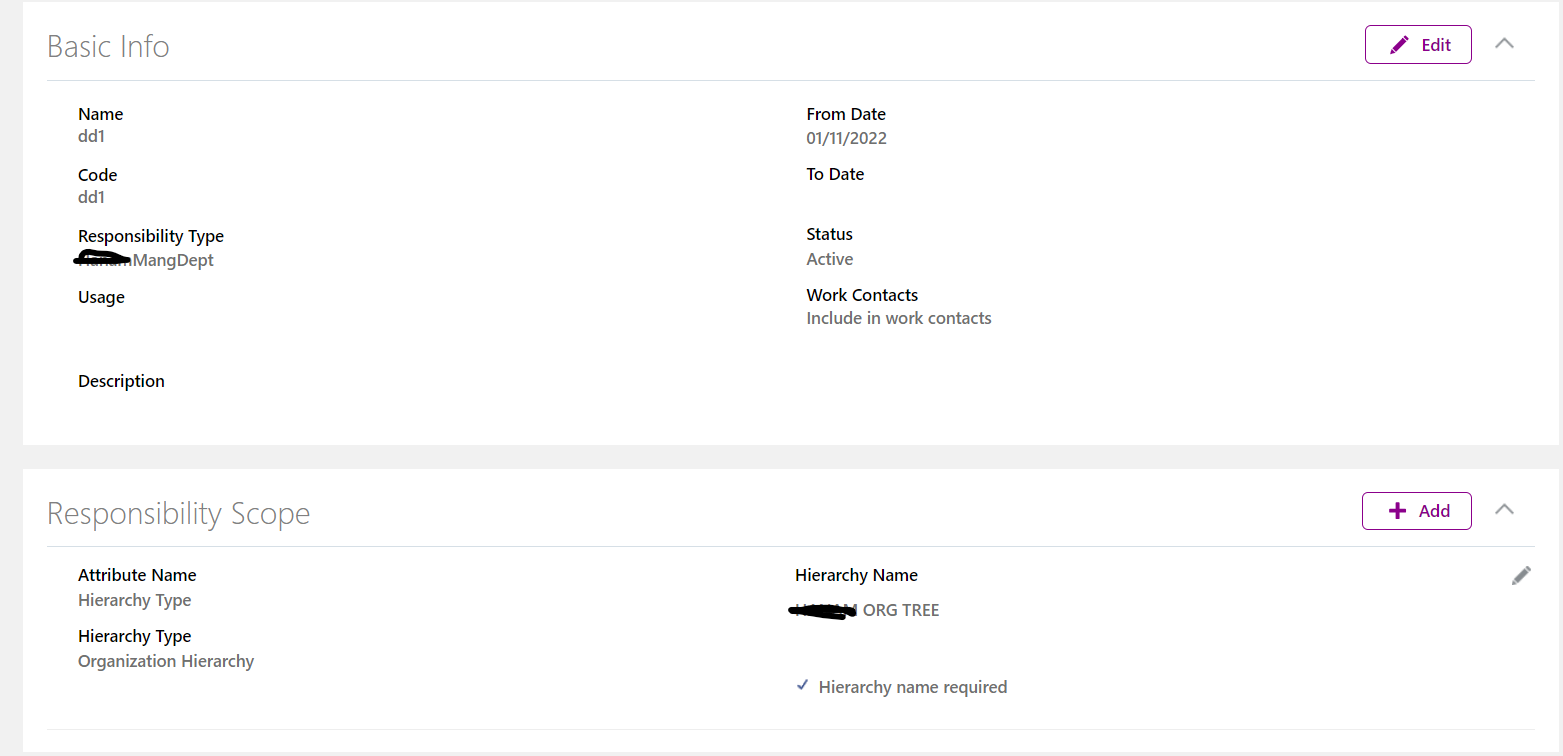The height and width of the screenshot is (756, 1563).
Task: Click the Active status value
Action: [x=830, y=259]
